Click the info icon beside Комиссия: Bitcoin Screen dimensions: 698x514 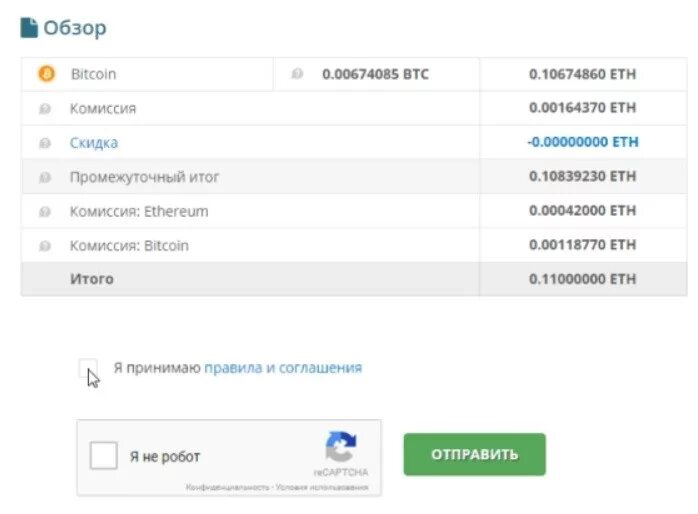45,246
